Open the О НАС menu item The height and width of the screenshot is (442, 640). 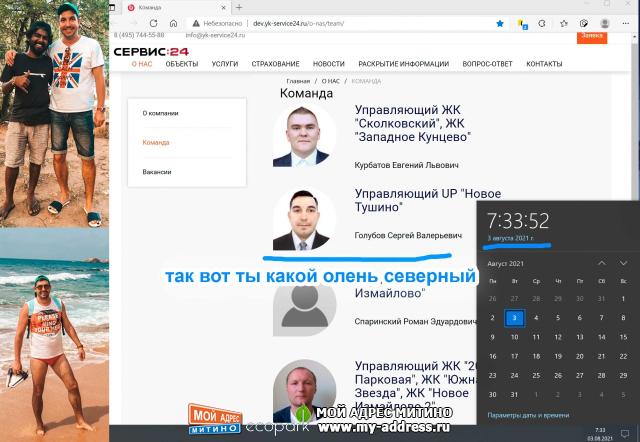tap(142, 64)
